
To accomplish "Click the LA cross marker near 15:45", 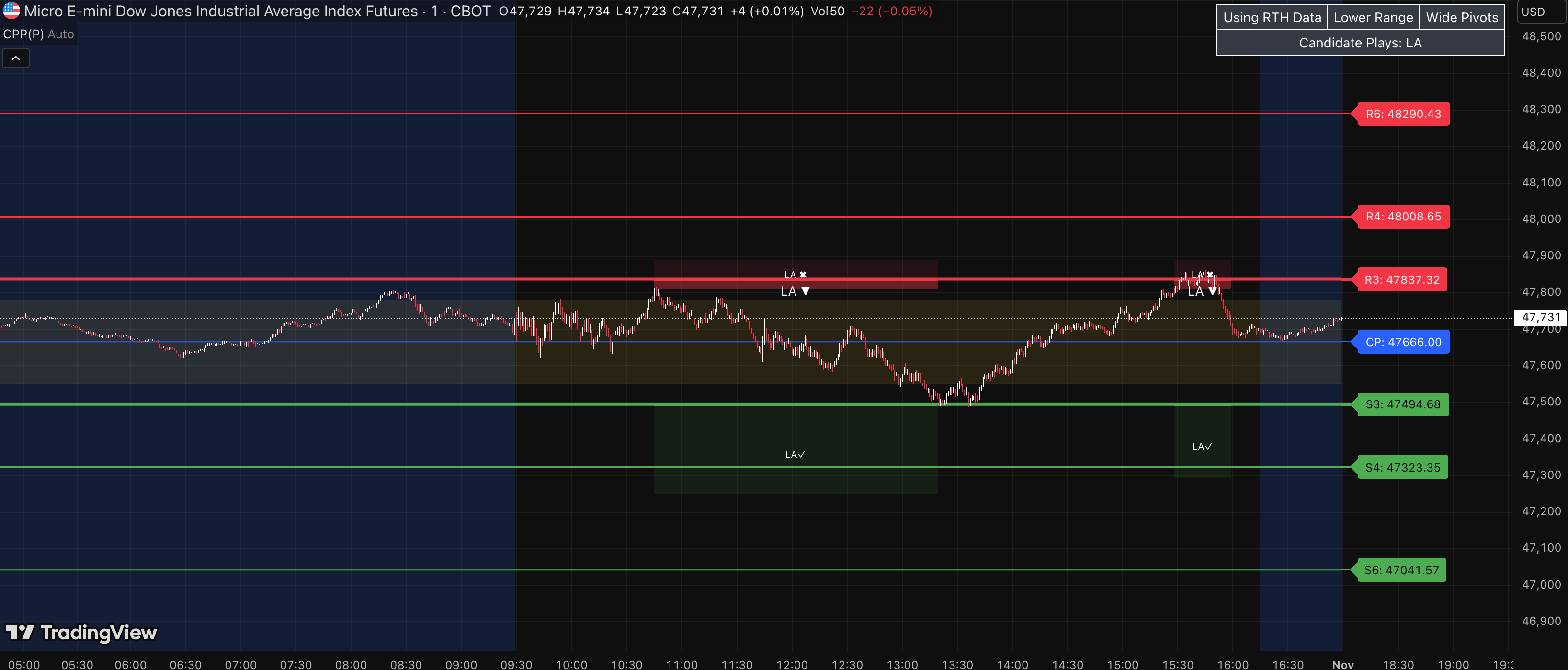I will 1202,275.
